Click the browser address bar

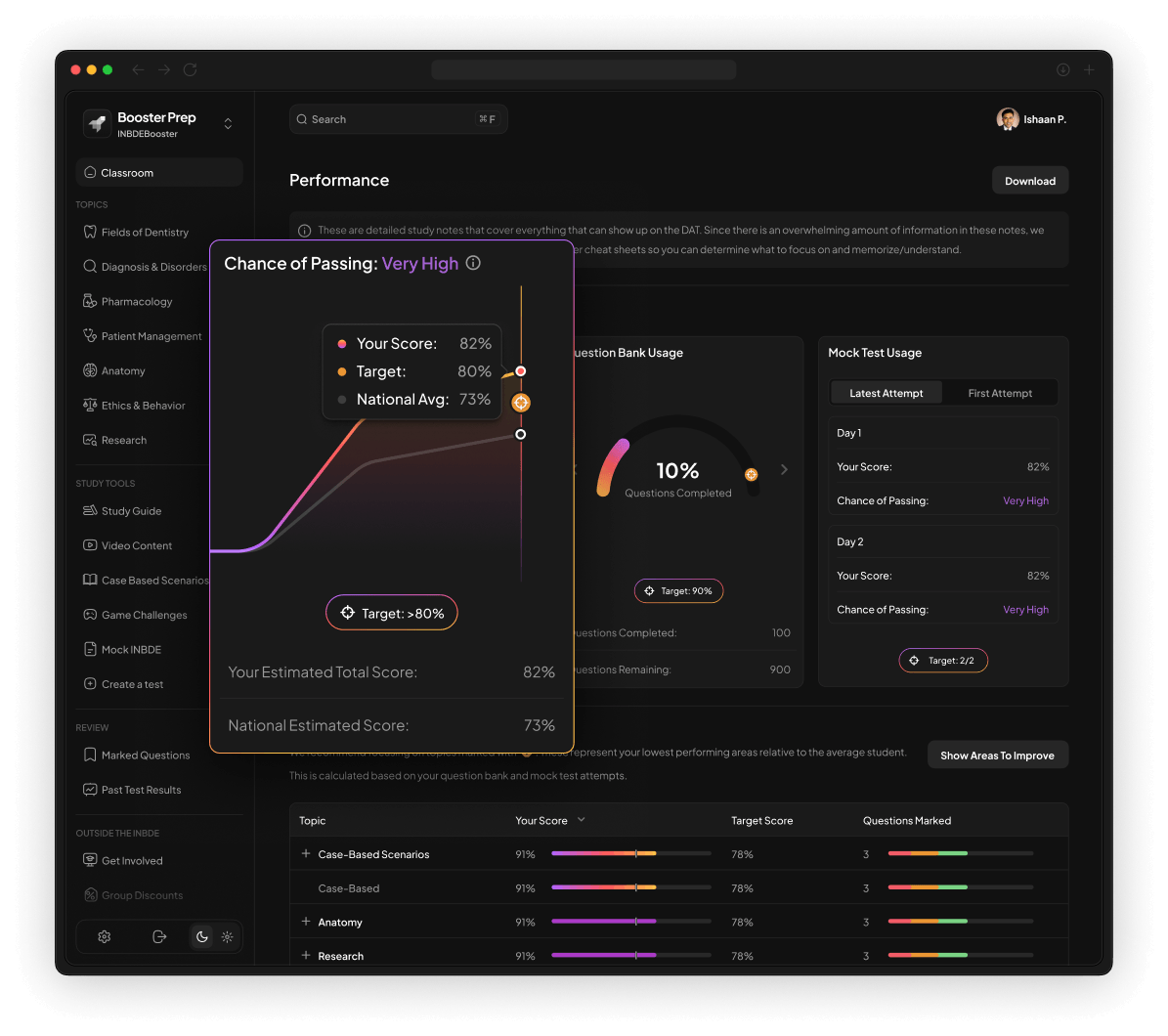584,69
